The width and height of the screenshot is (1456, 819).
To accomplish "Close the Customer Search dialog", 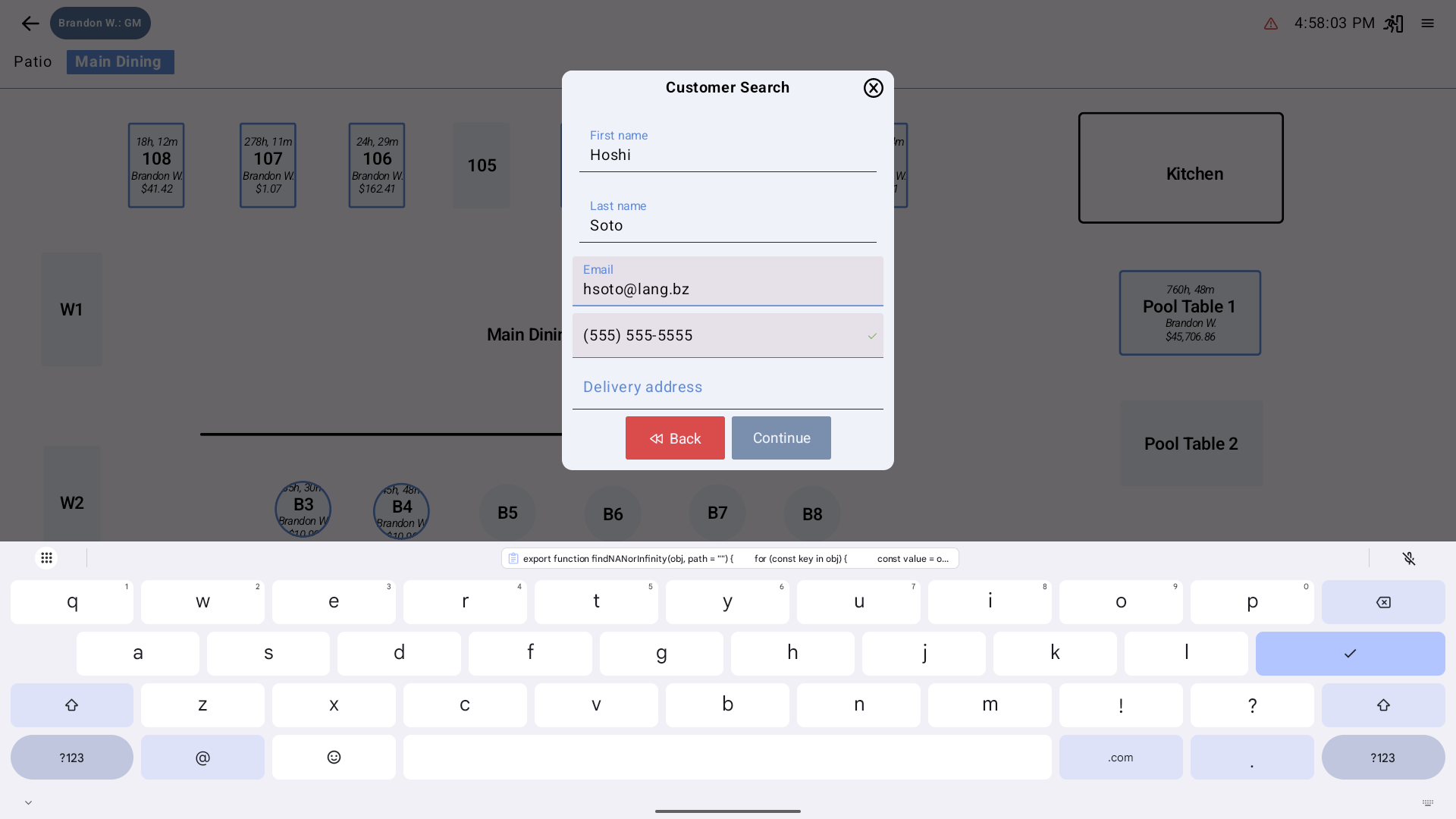I will [873, 88].
